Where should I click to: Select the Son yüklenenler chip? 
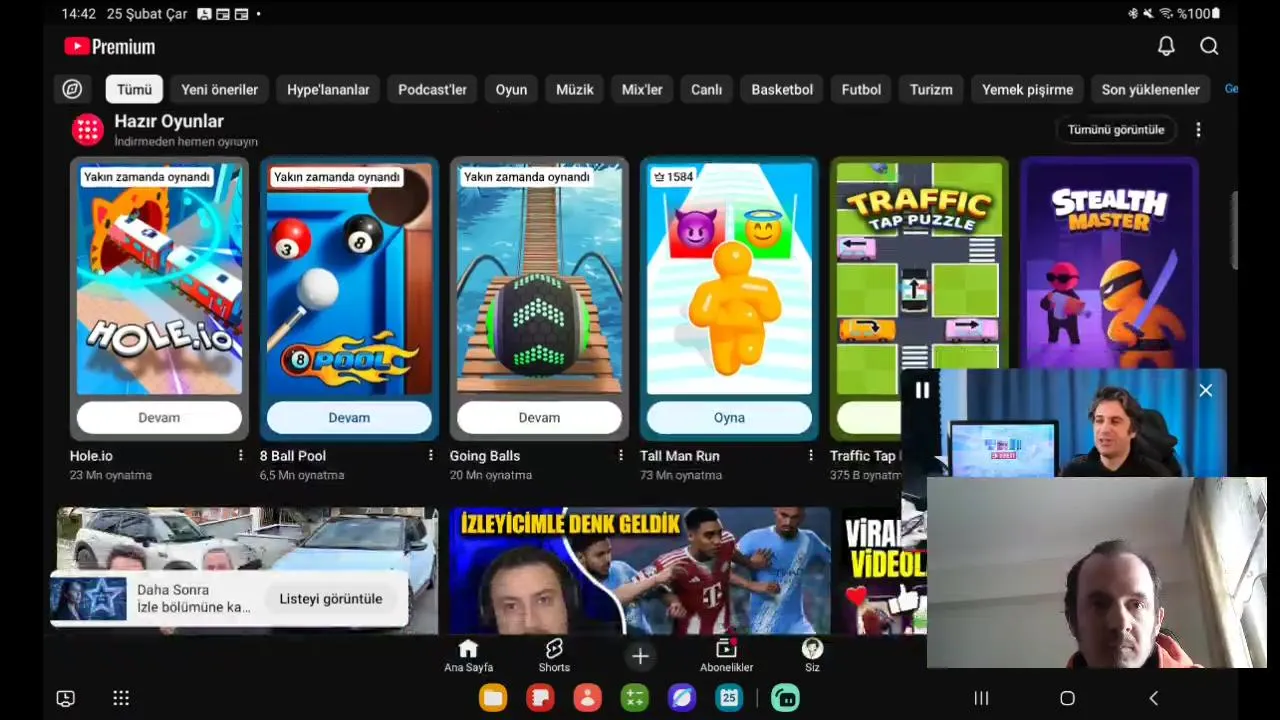[x=1150, y=89]
